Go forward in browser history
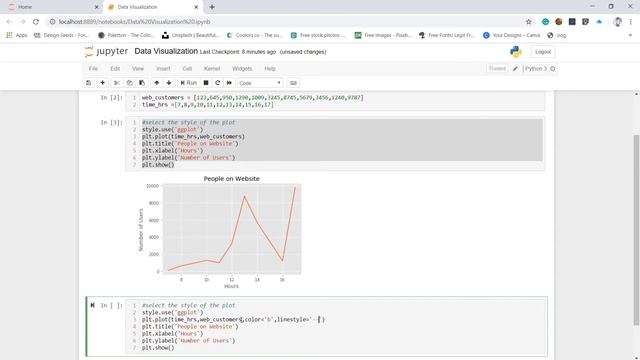The width and height of the screenshot is (640, 360). [x=22, y=22]
